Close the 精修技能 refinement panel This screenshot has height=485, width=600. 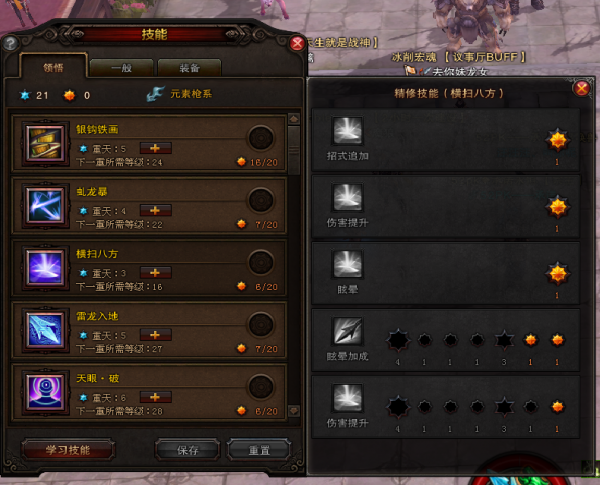tap(582, 89)
